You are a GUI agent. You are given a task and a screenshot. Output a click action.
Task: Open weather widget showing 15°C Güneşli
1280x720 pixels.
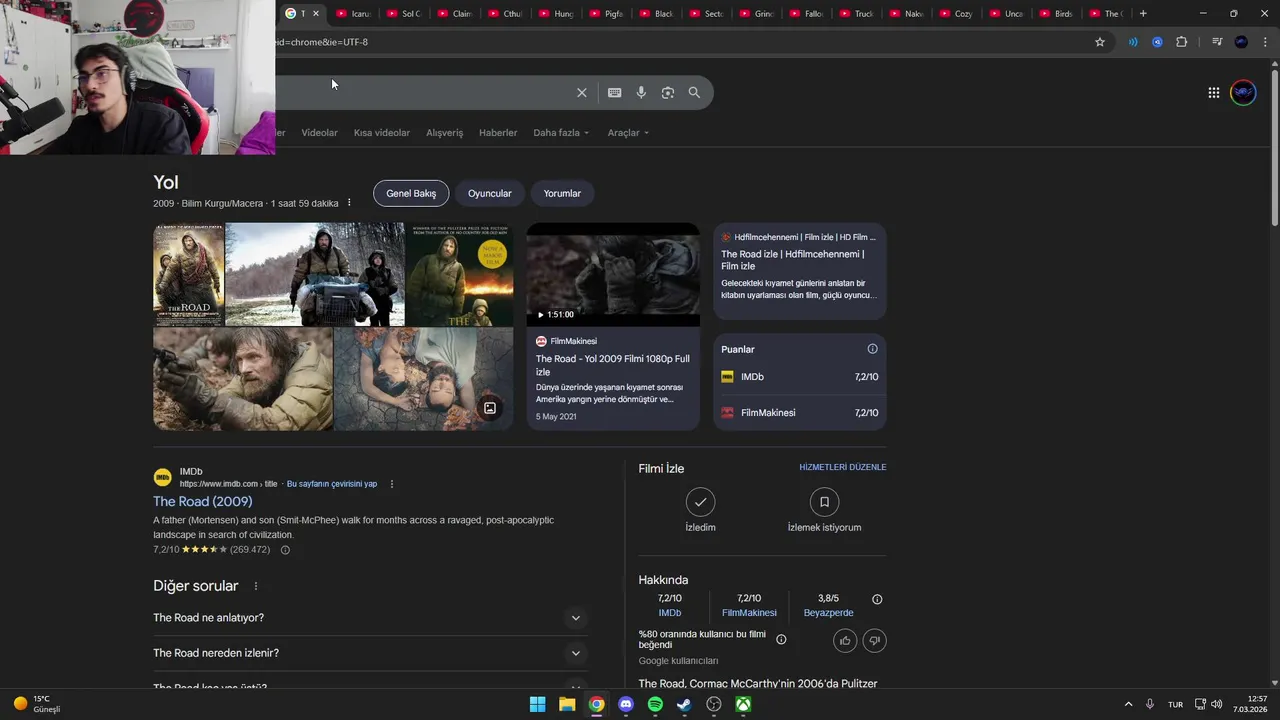[x=37, y=704]
